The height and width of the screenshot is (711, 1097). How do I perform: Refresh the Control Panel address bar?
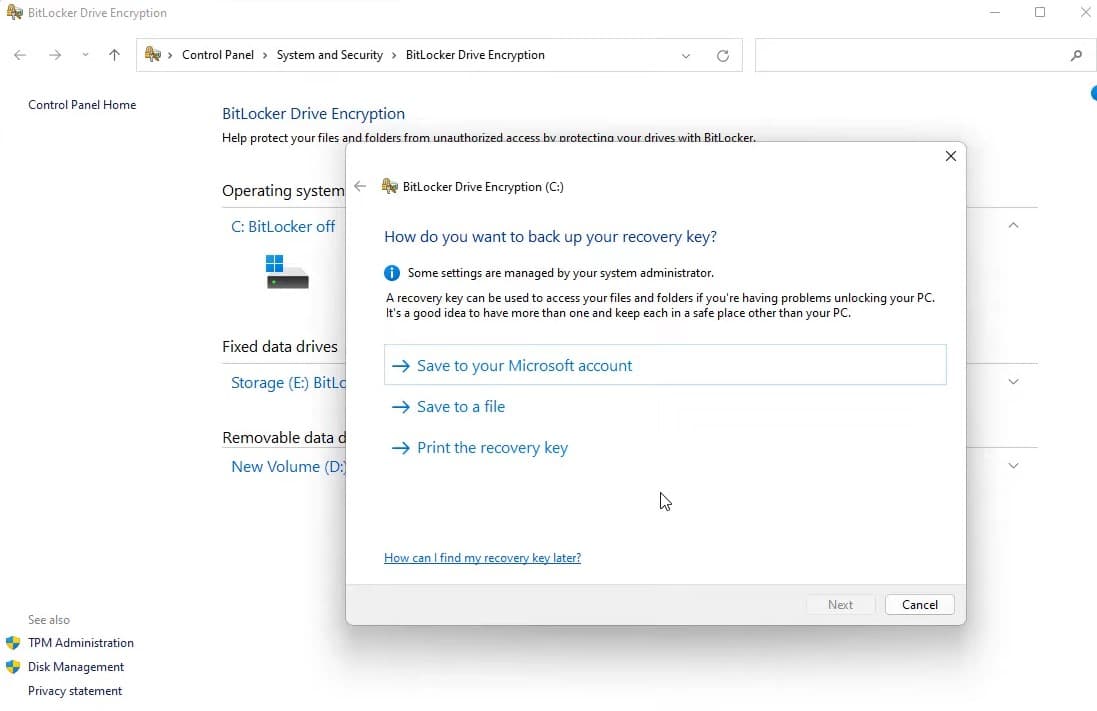click(x=722, y=56)
